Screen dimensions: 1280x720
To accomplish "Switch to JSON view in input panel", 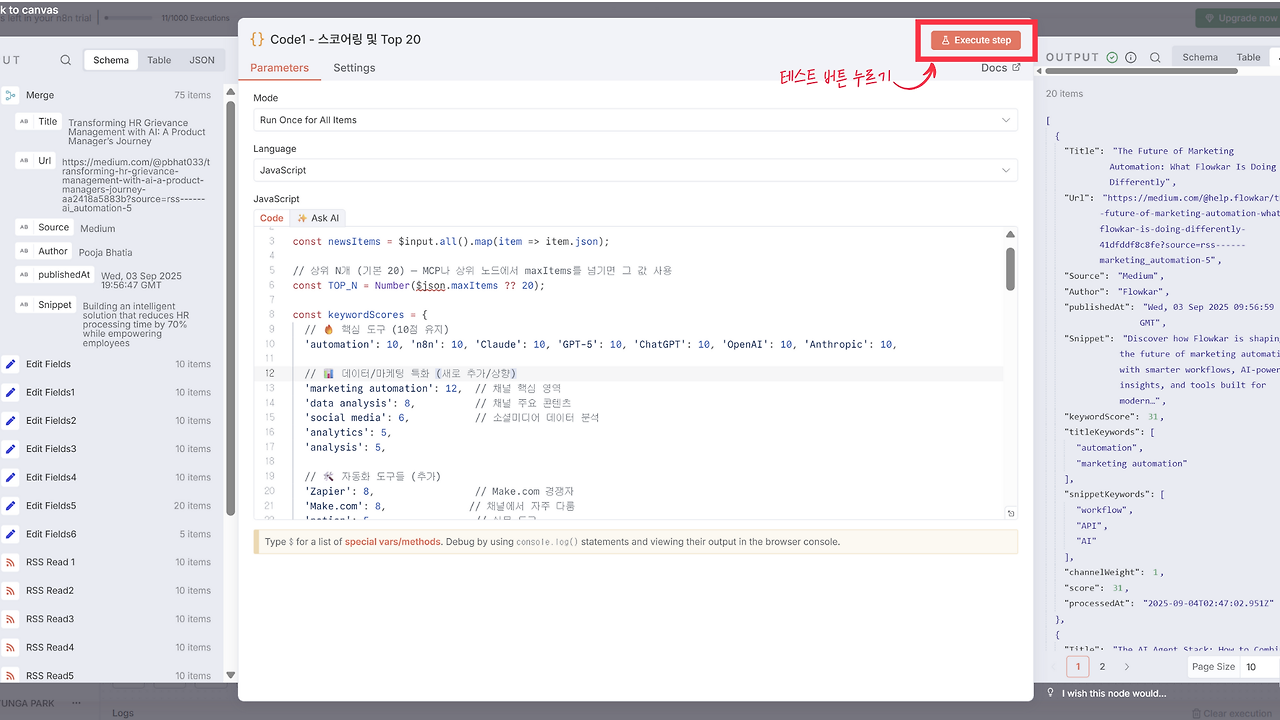I will tap(202, 60).
